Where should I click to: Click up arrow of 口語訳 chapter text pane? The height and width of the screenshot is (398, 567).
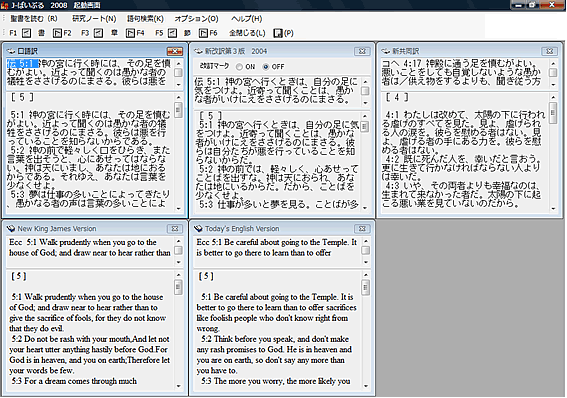[x=179, y=97]
